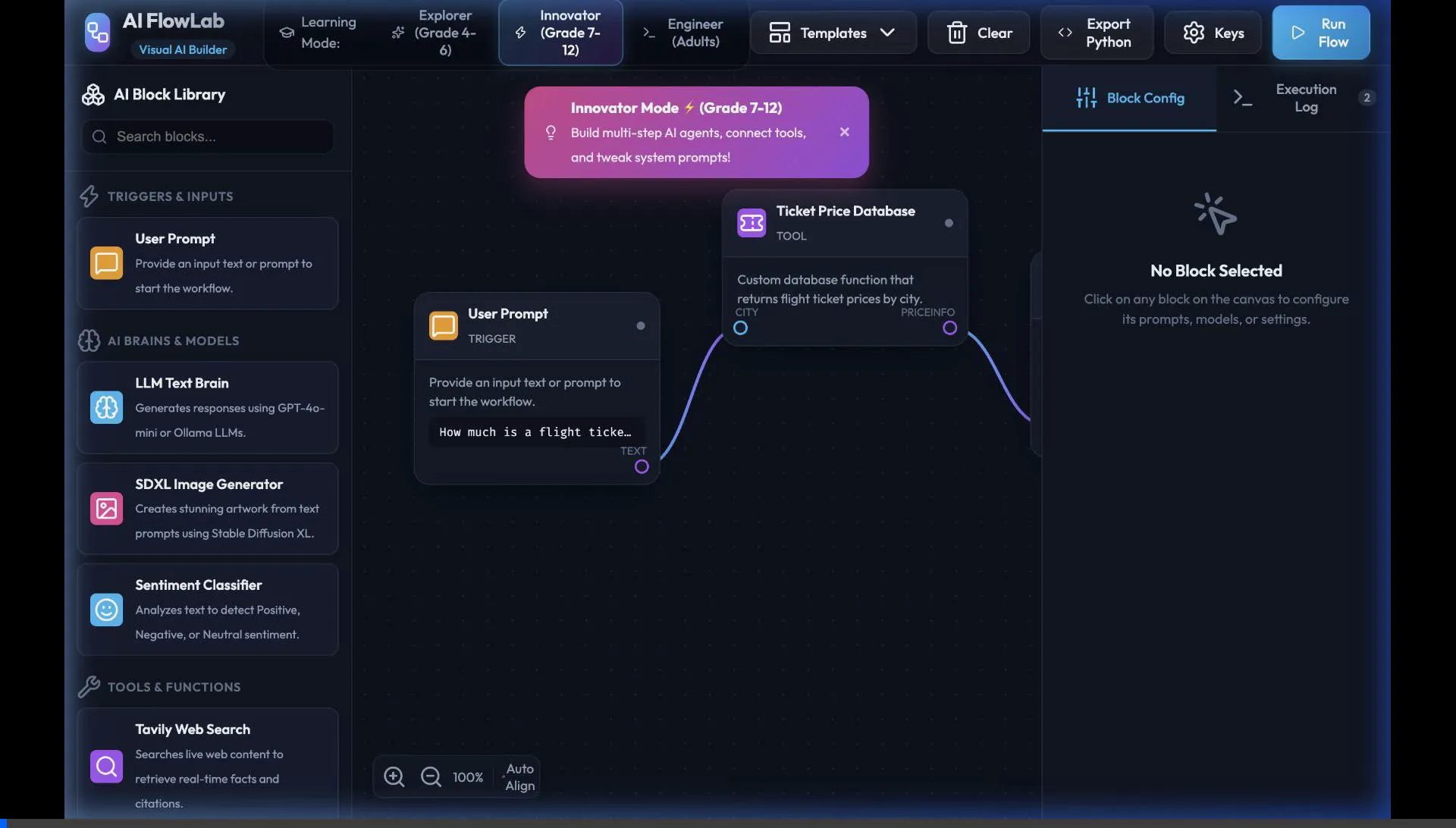The width and height of the screenshot is (1456, 828).
Task: Click the TEXT output port on User Prompt node
Action: click(x=642, y=466)
